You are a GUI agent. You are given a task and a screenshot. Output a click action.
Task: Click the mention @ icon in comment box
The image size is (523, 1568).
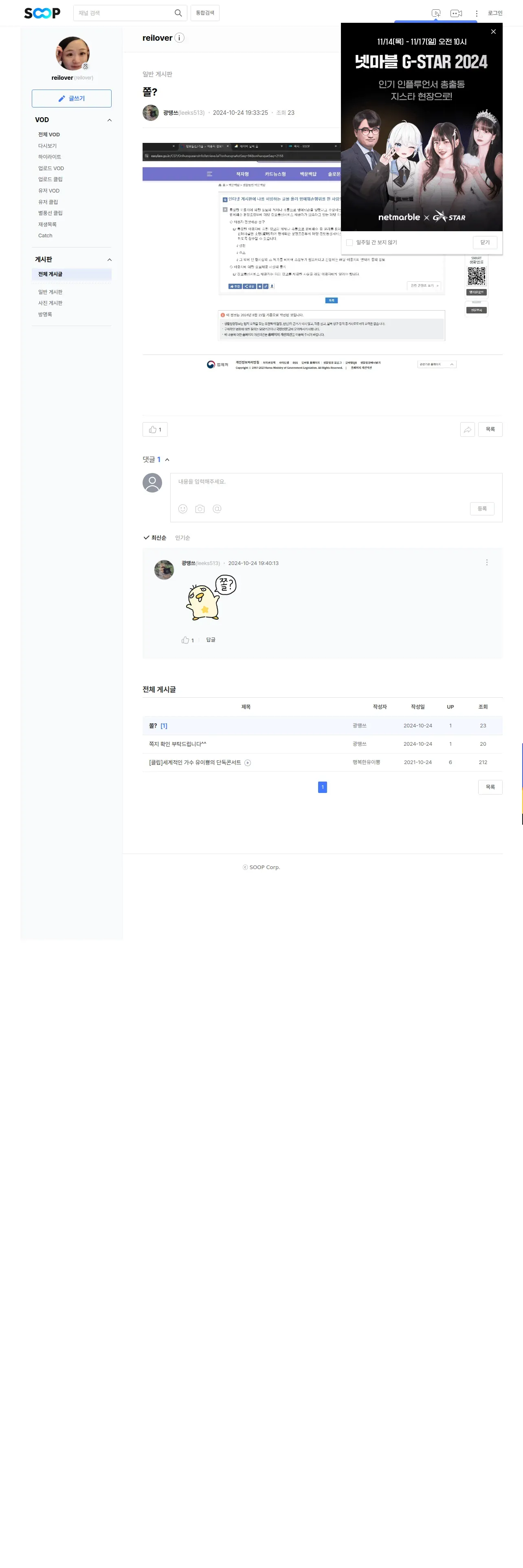(x=217, y=509)
